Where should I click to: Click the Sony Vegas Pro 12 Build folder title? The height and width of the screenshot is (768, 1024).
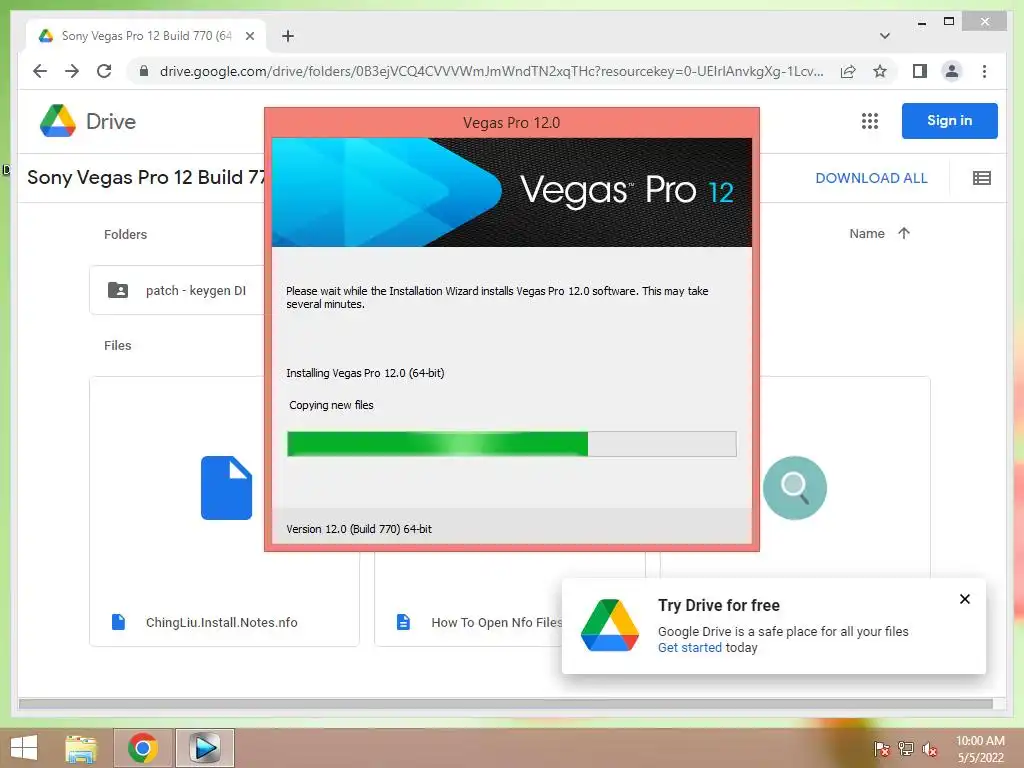(x=146, y=178)
